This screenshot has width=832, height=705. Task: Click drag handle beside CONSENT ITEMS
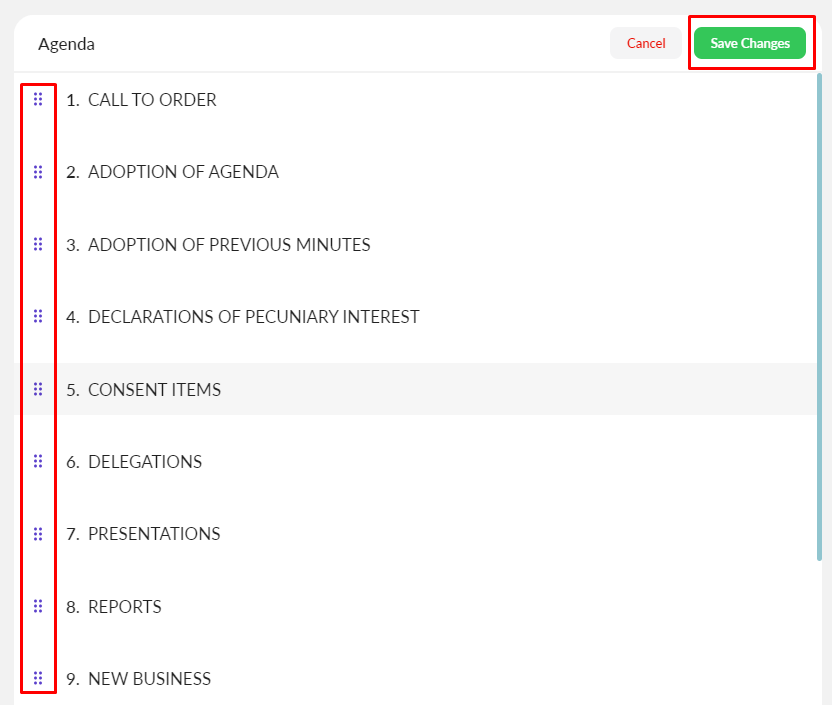pos(38,389)
